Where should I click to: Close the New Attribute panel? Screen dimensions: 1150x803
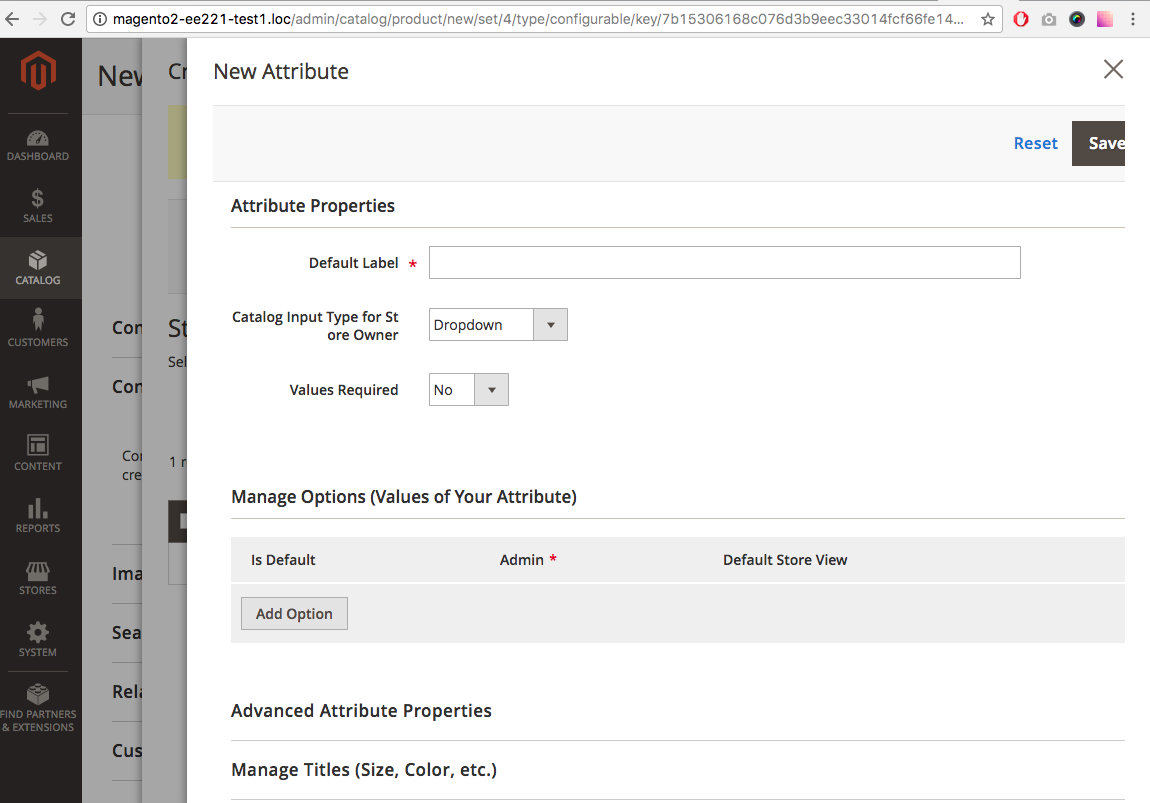tap(1113, 70)
